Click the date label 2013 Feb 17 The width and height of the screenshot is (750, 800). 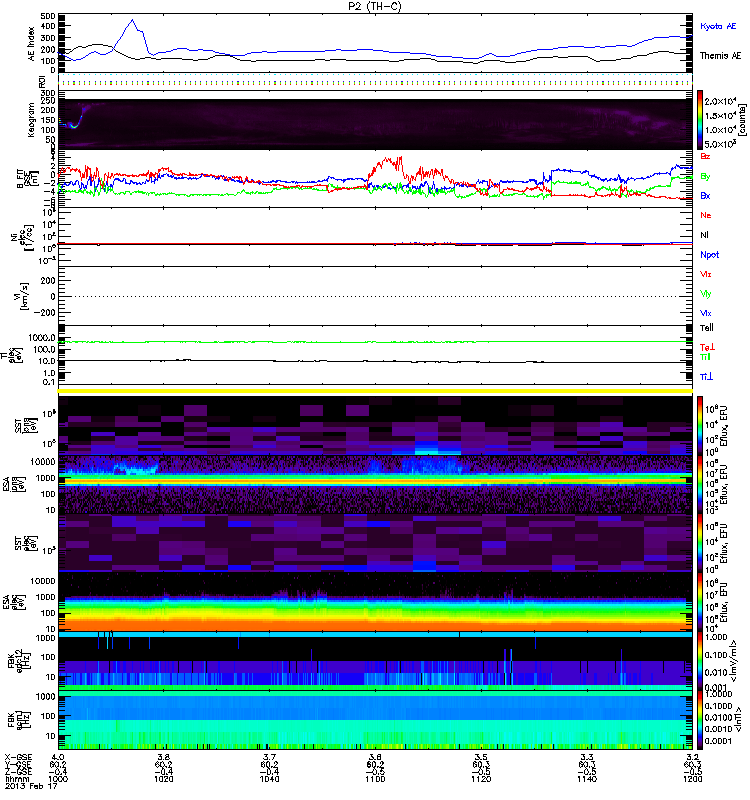pyautogui.click(x=31, y=786)
